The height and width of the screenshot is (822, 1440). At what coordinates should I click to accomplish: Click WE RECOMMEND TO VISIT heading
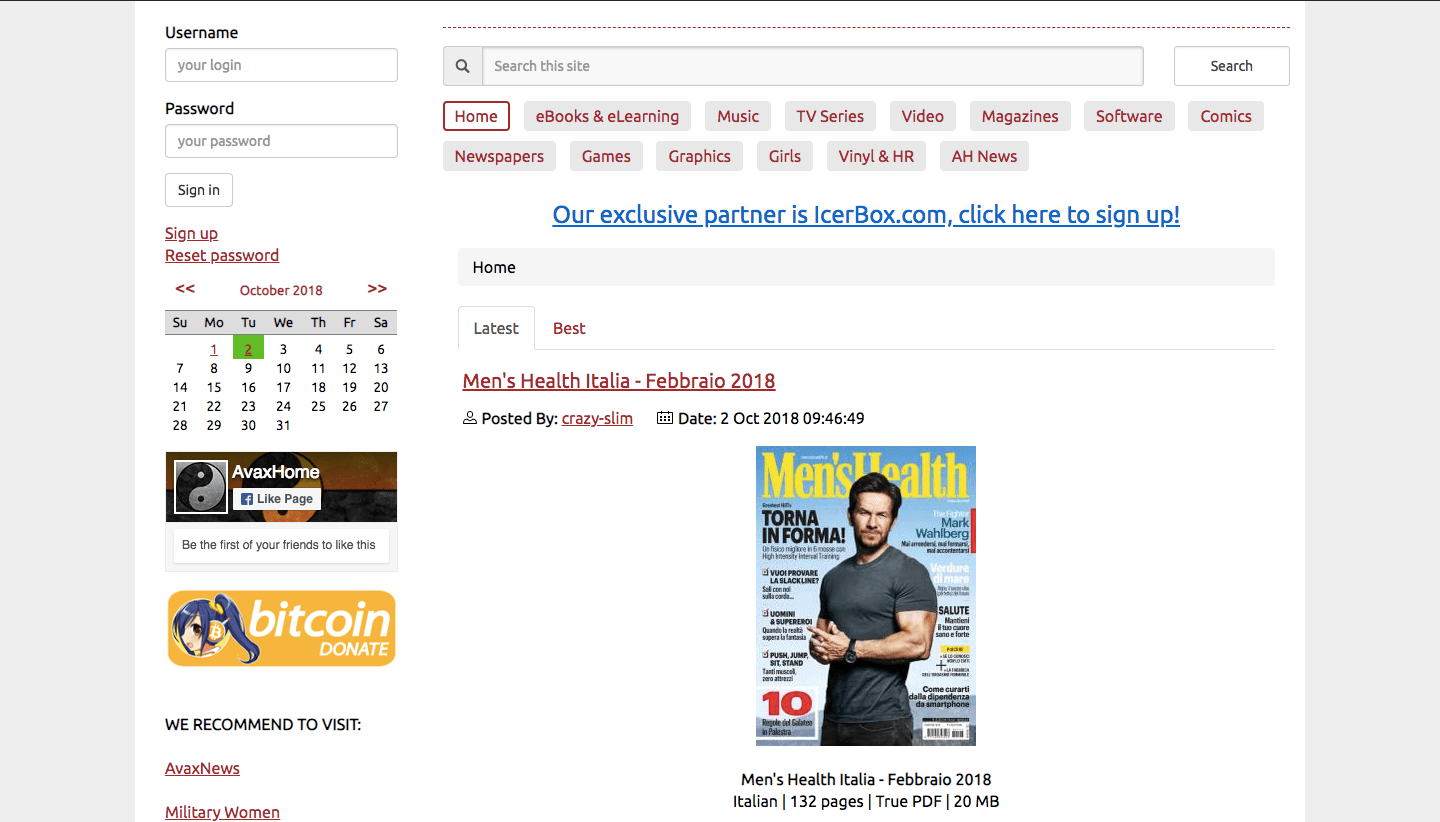(263, 724)
